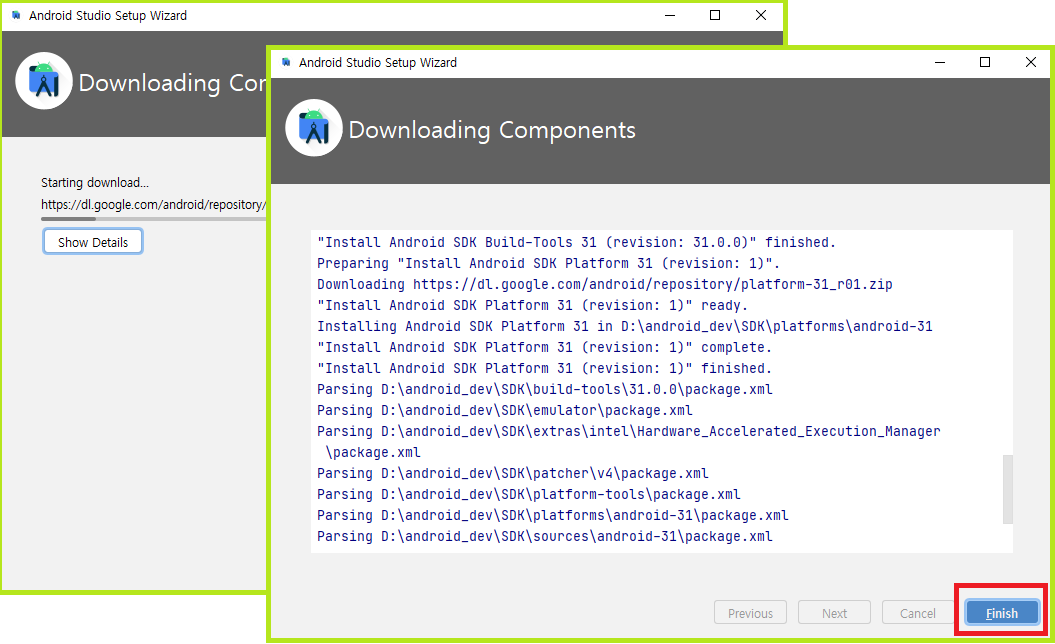Click log line 'Preparing Install Android SDK Platform 31'
This screenshot has height=644, width=1055.
548,263
